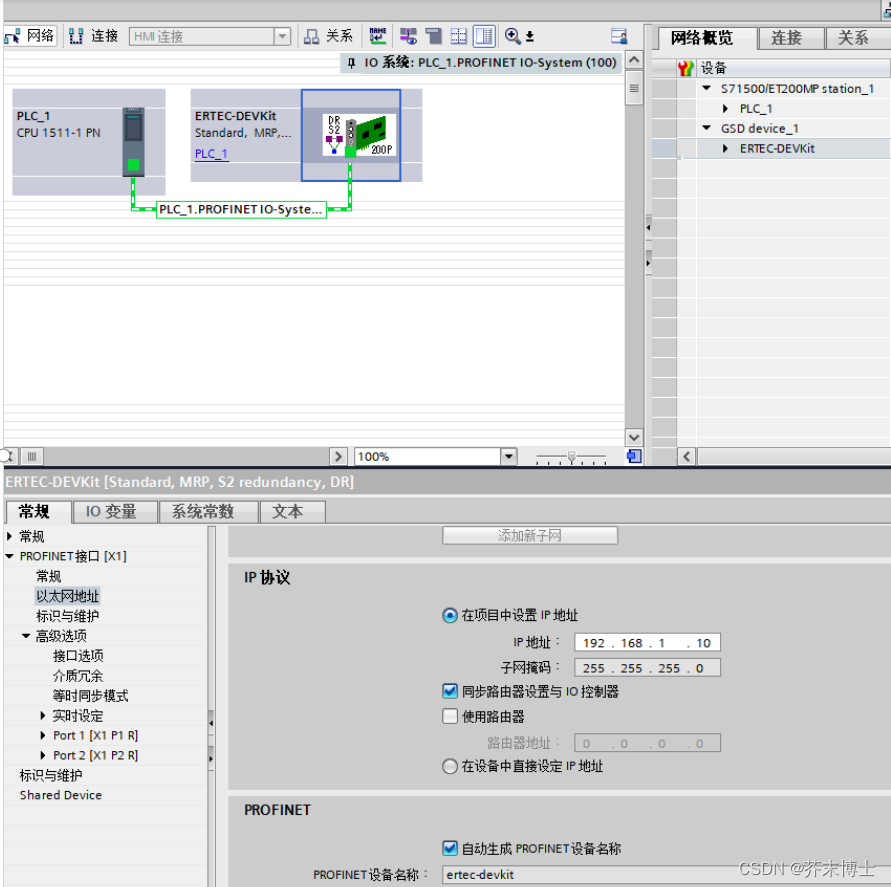This screenshot has width=891, height=887.
Task: Switch to the 网络概览 tab
Action: click(x=702, y=38)
